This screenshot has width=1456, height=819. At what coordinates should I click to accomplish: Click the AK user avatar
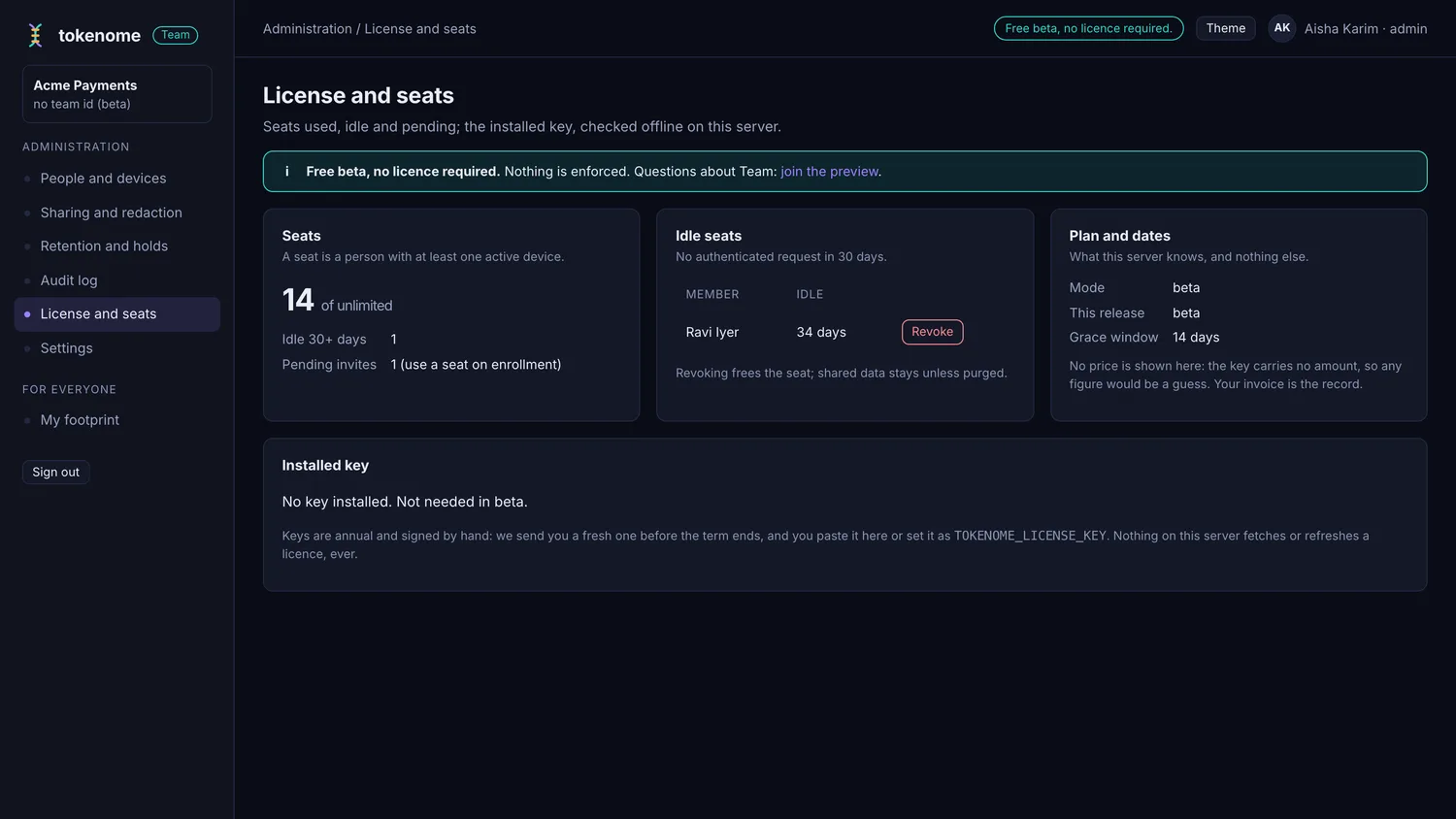click(1282, 28)
